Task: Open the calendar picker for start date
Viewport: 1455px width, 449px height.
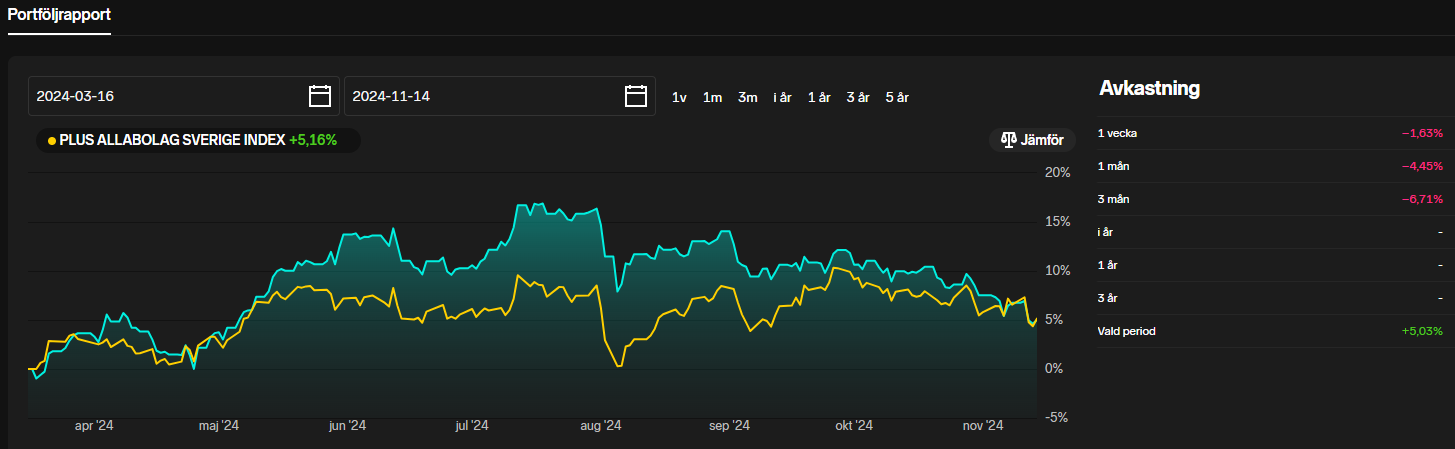Action: (319, 96)
